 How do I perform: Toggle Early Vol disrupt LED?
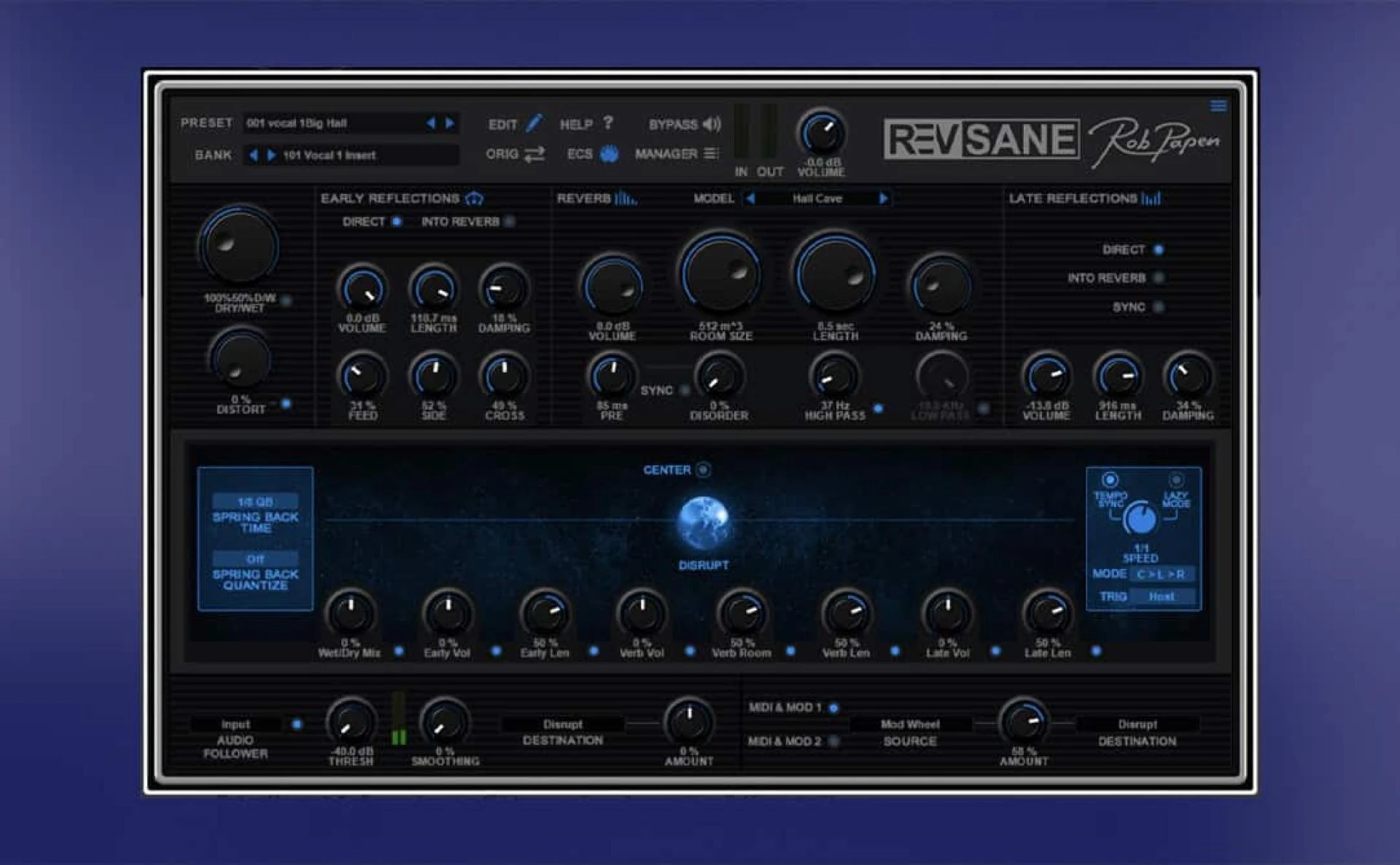(x=496, y=651)
